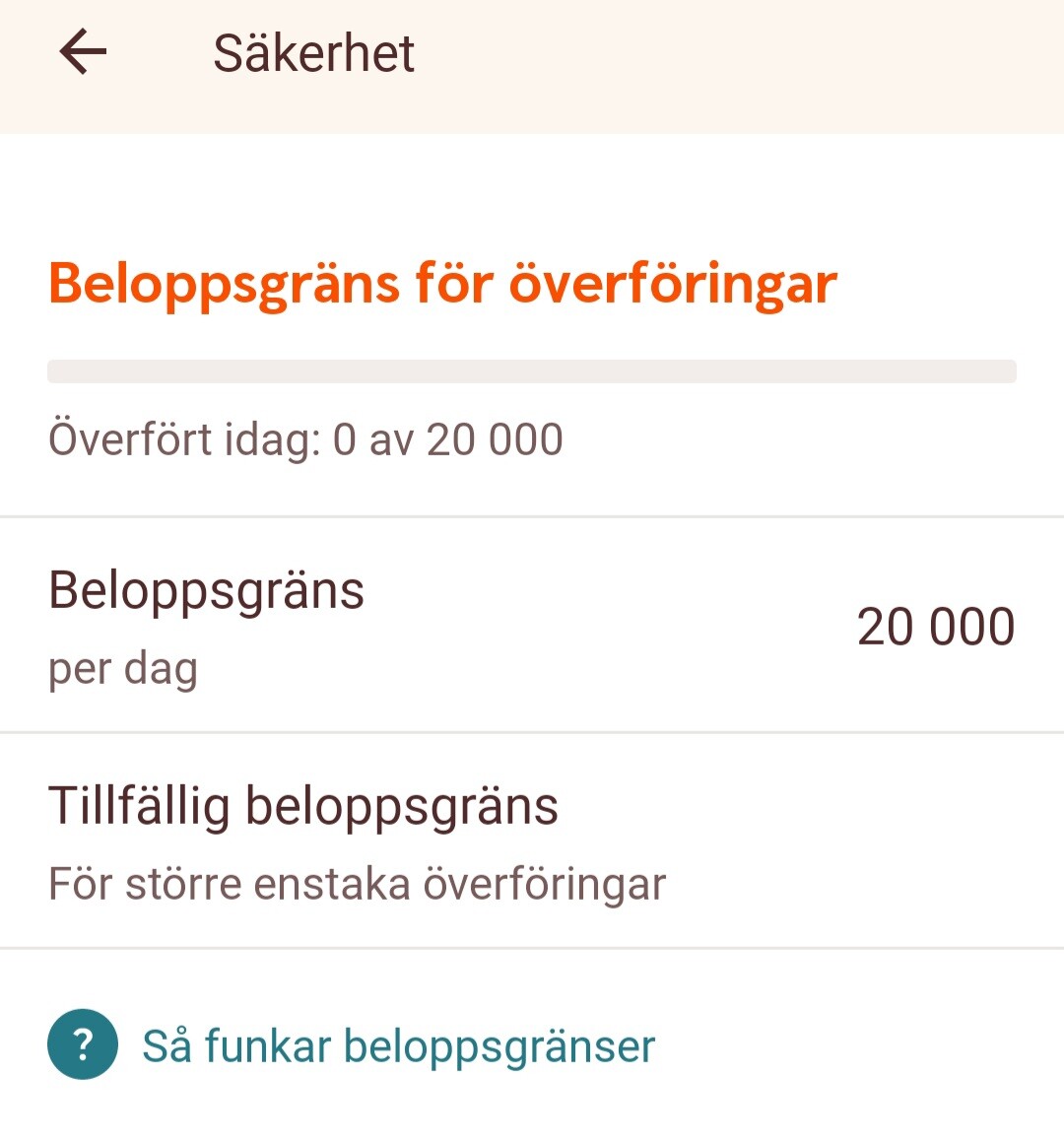Click the 'Beloppsgräns för överföringar' heading
The width and height of the screenshot is (1064, 1143).
[x=442, y=284]
